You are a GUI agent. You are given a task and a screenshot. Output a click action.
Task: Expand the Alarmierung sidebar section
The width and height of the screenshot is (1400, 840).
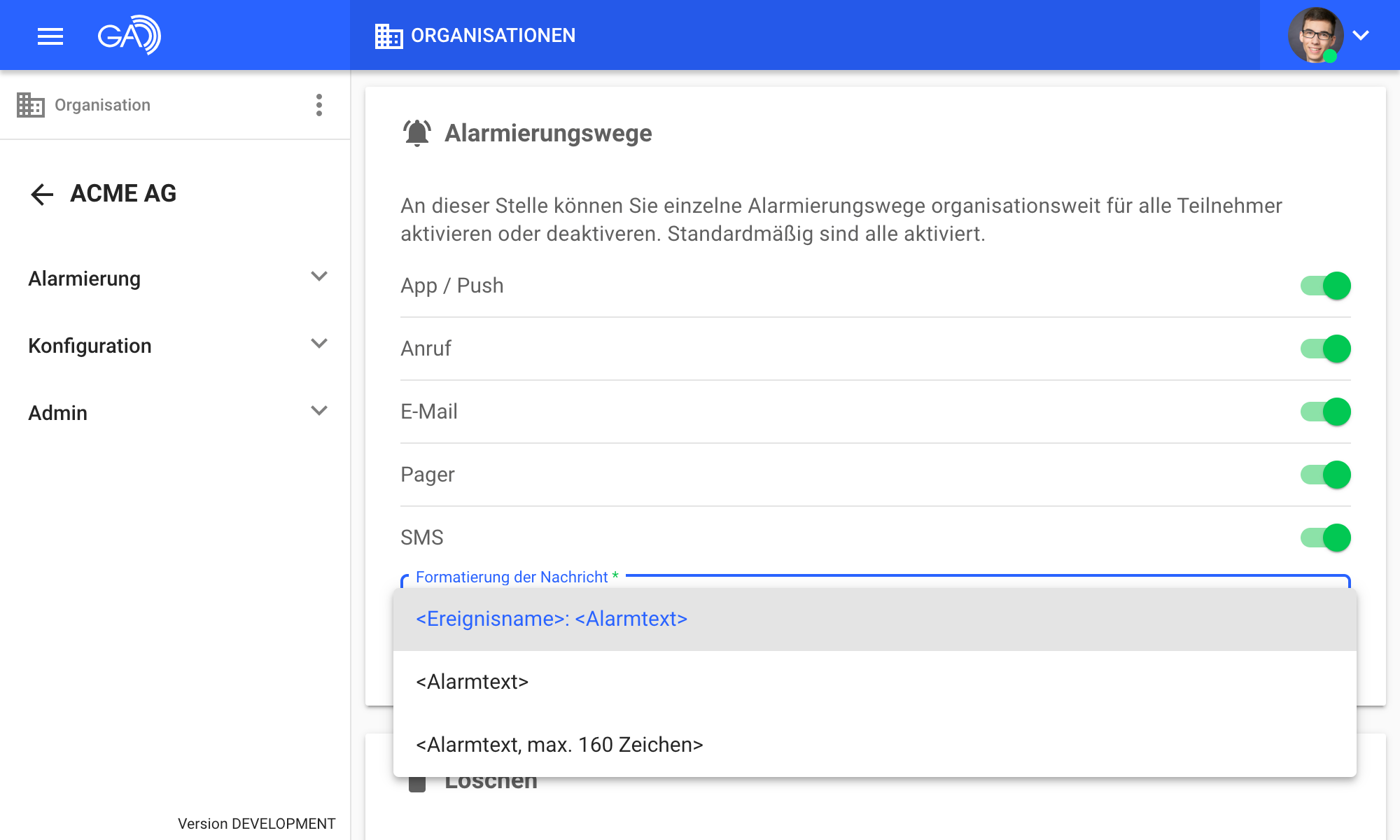(319, 277)
